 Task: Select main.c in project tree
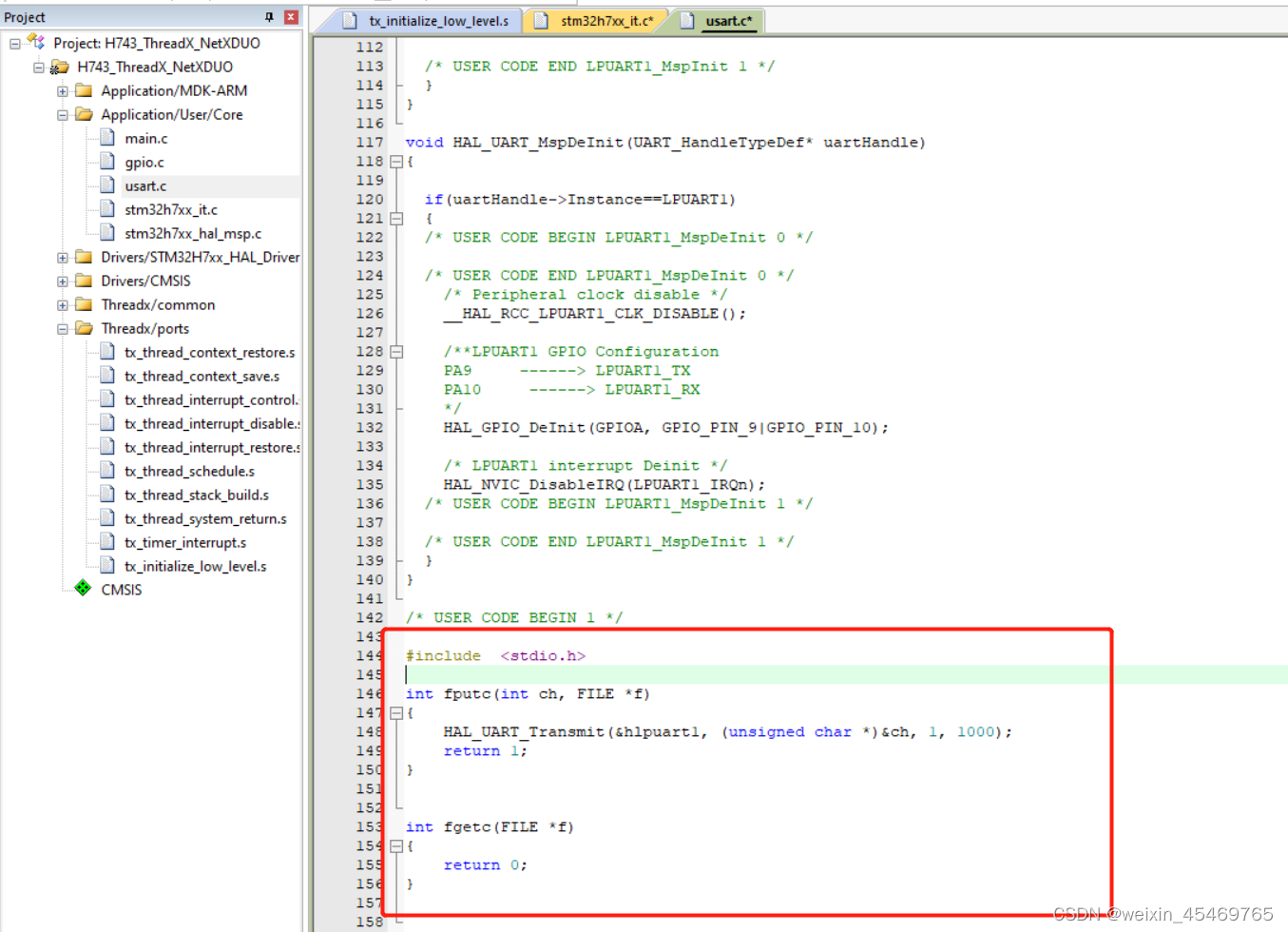[x=146, y=139]
